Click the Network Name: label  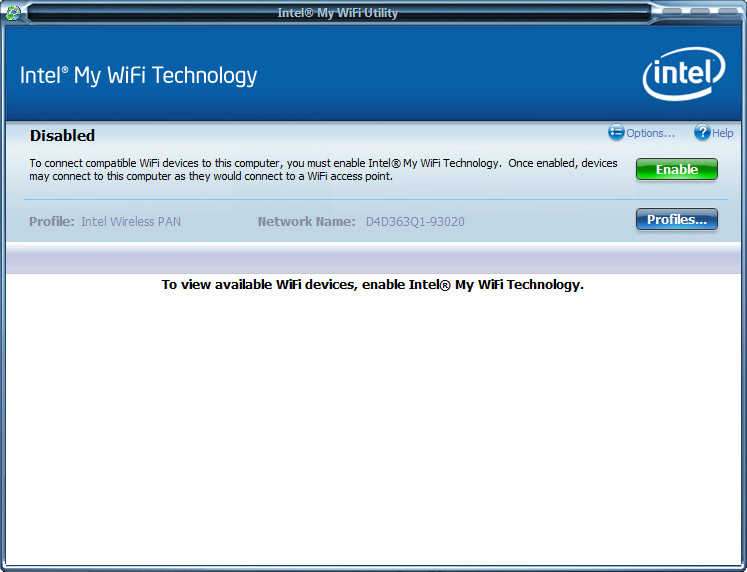click(306, 222)
